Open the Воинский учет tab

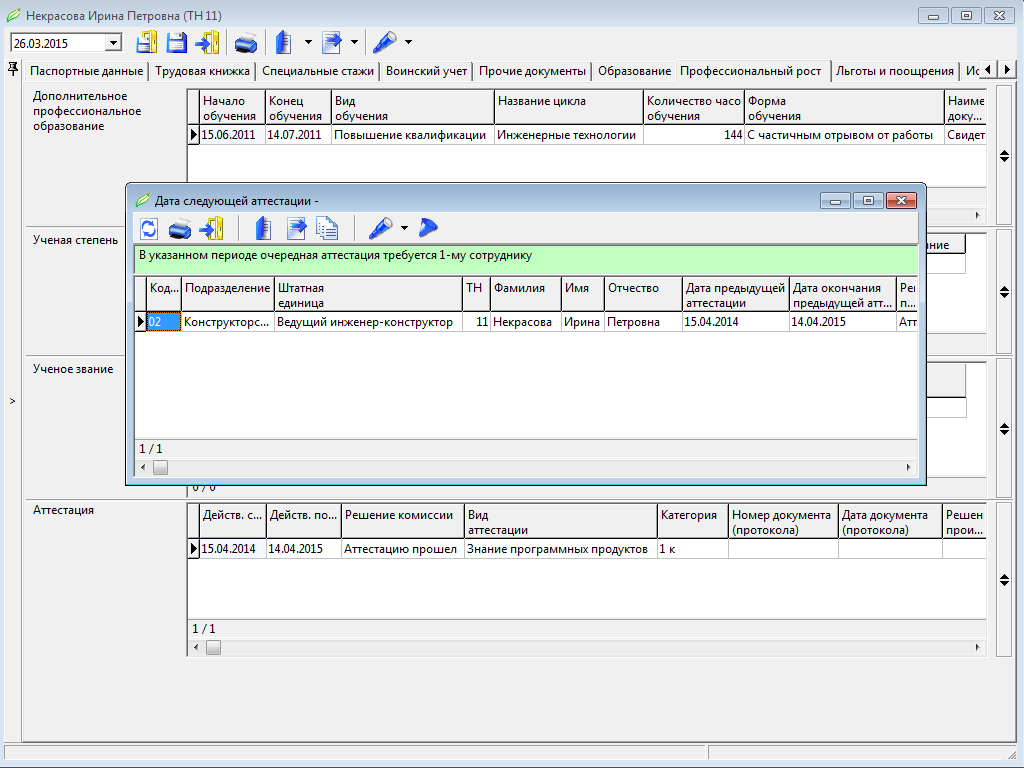pos(426,71)
